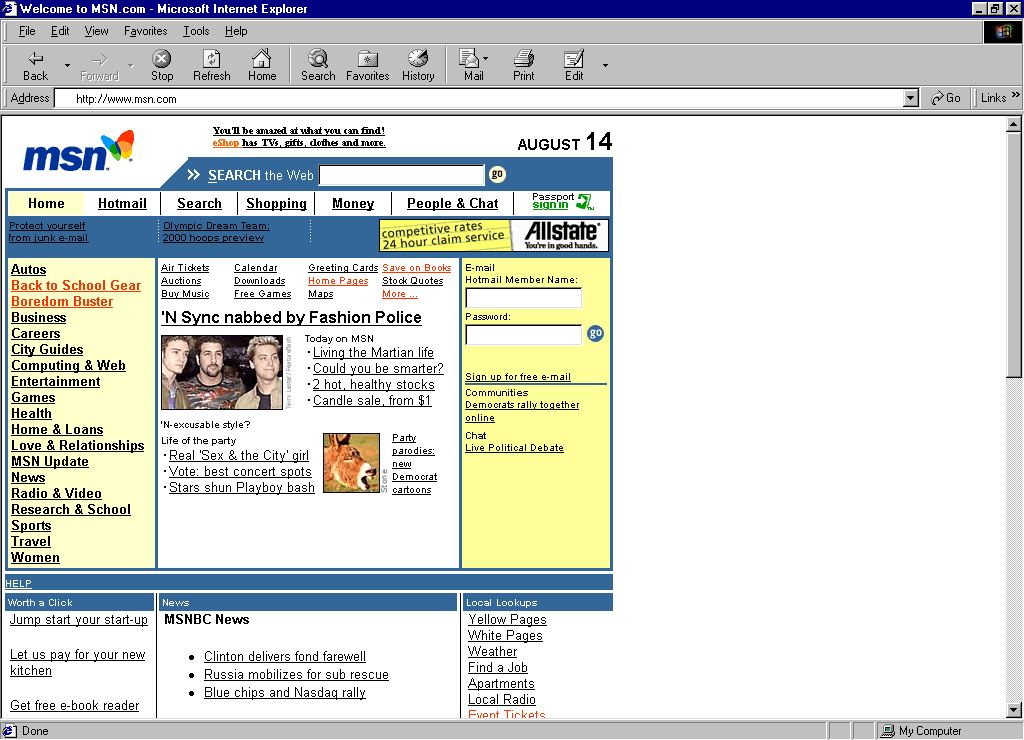Click the donkey cartoon image
The width and height of the screenshot is (1024, 740).
351,462
